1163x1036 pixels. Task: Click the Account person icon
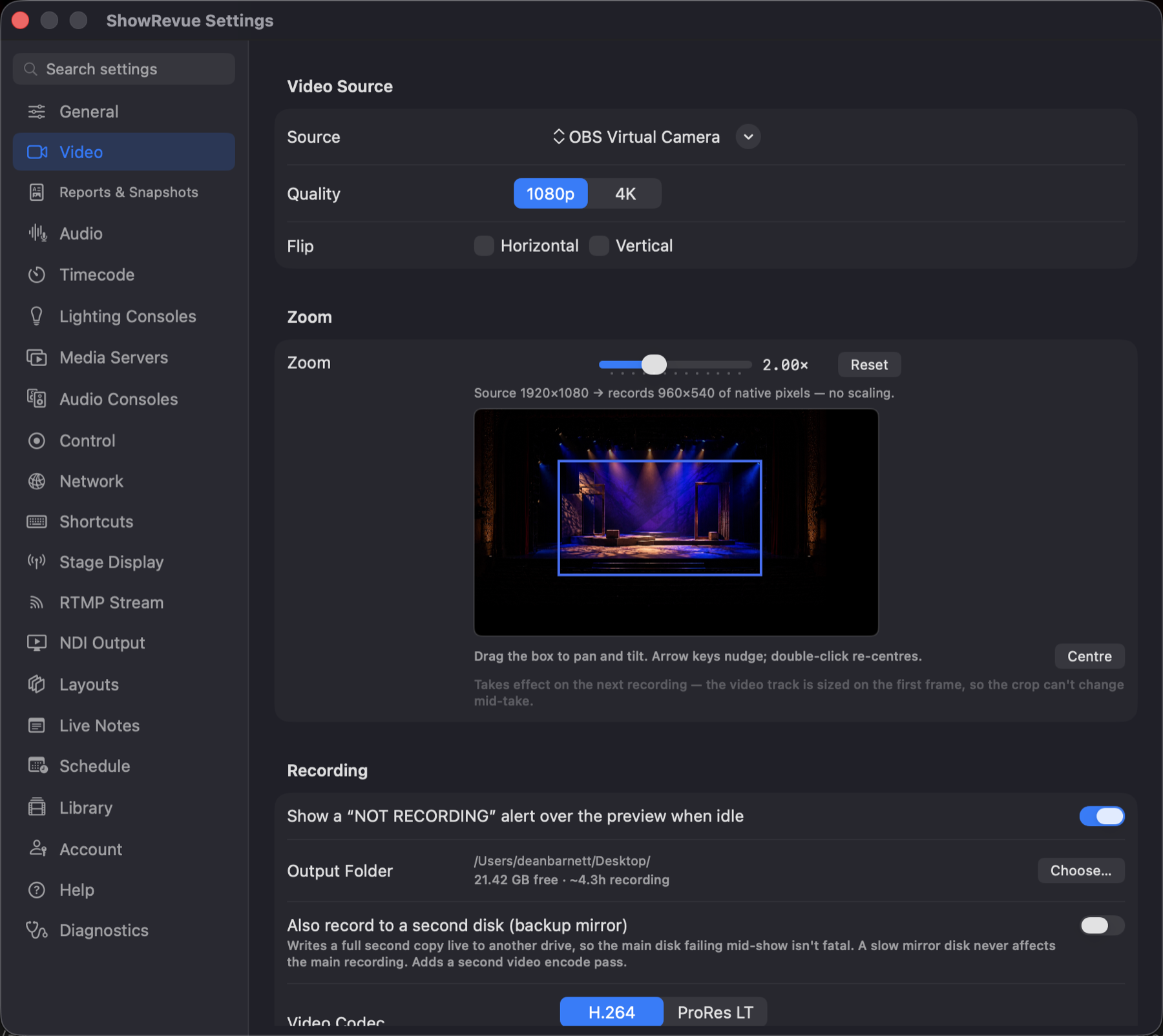point(37,849)
